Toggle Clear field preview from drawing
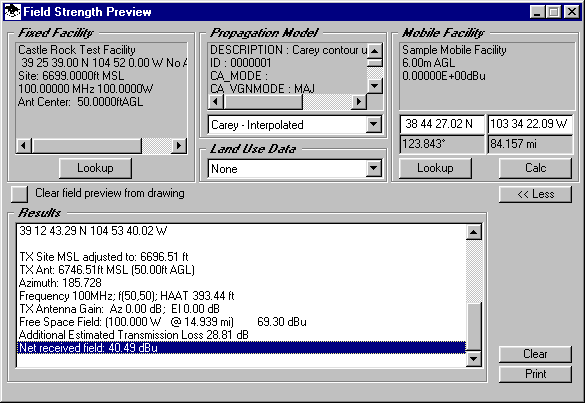The image size is (585, 403). (x=19, y=194)
